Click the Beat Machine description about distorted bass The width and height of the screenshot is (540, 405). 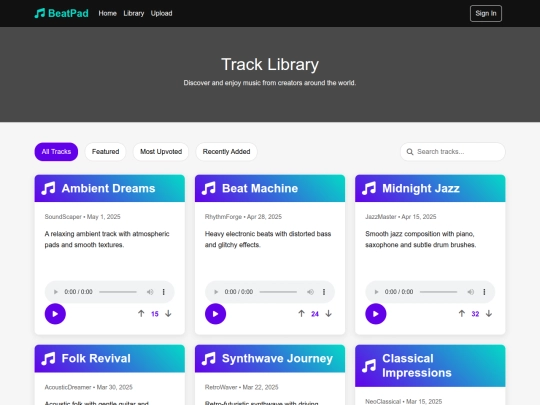pyautogui.click(x=268, y=239)
